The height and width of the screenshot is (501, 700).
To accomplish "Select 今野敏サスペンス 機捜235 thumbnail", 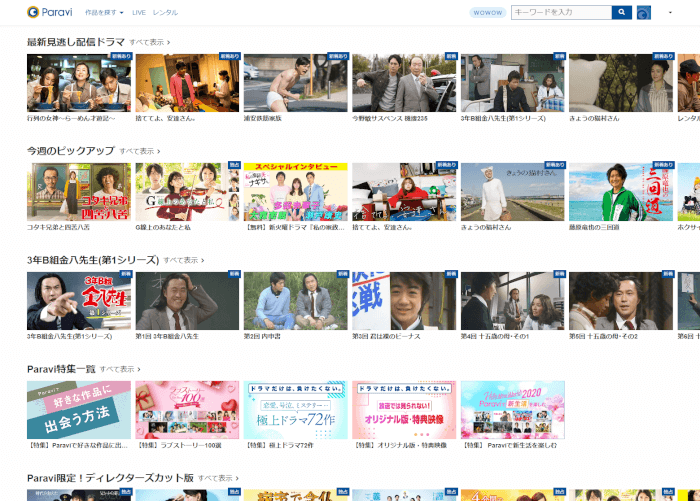I will pos(403,83).
